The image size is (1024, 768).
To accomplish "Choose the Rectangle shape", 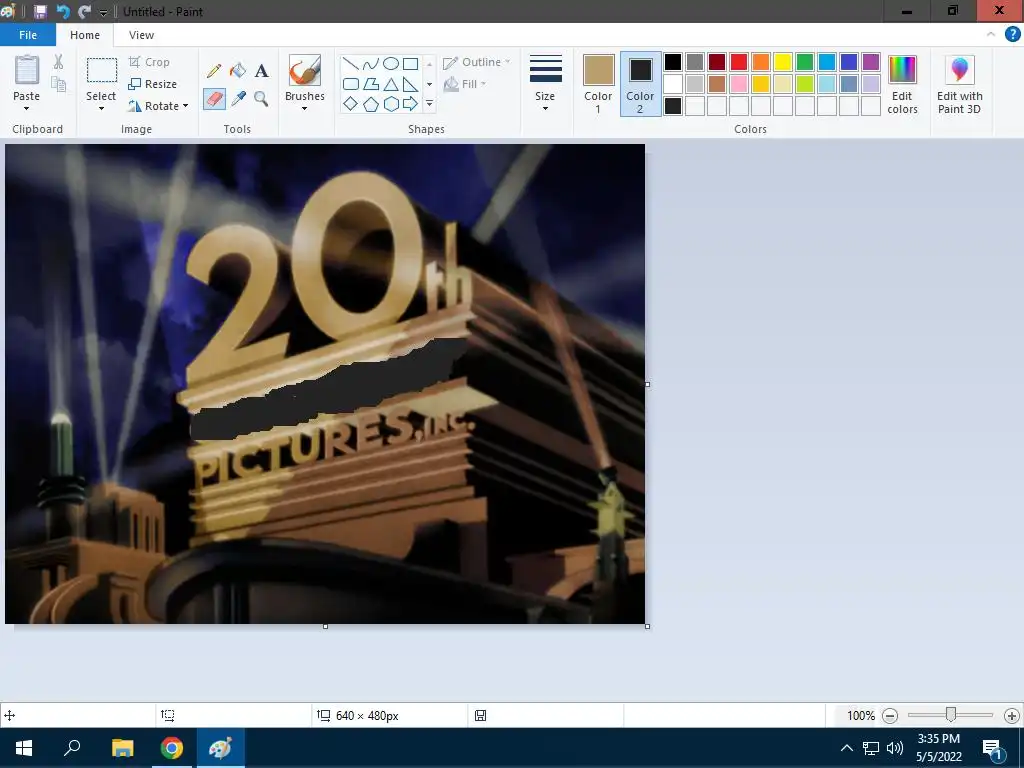I will pyautogui.click(x=410, y=64).
